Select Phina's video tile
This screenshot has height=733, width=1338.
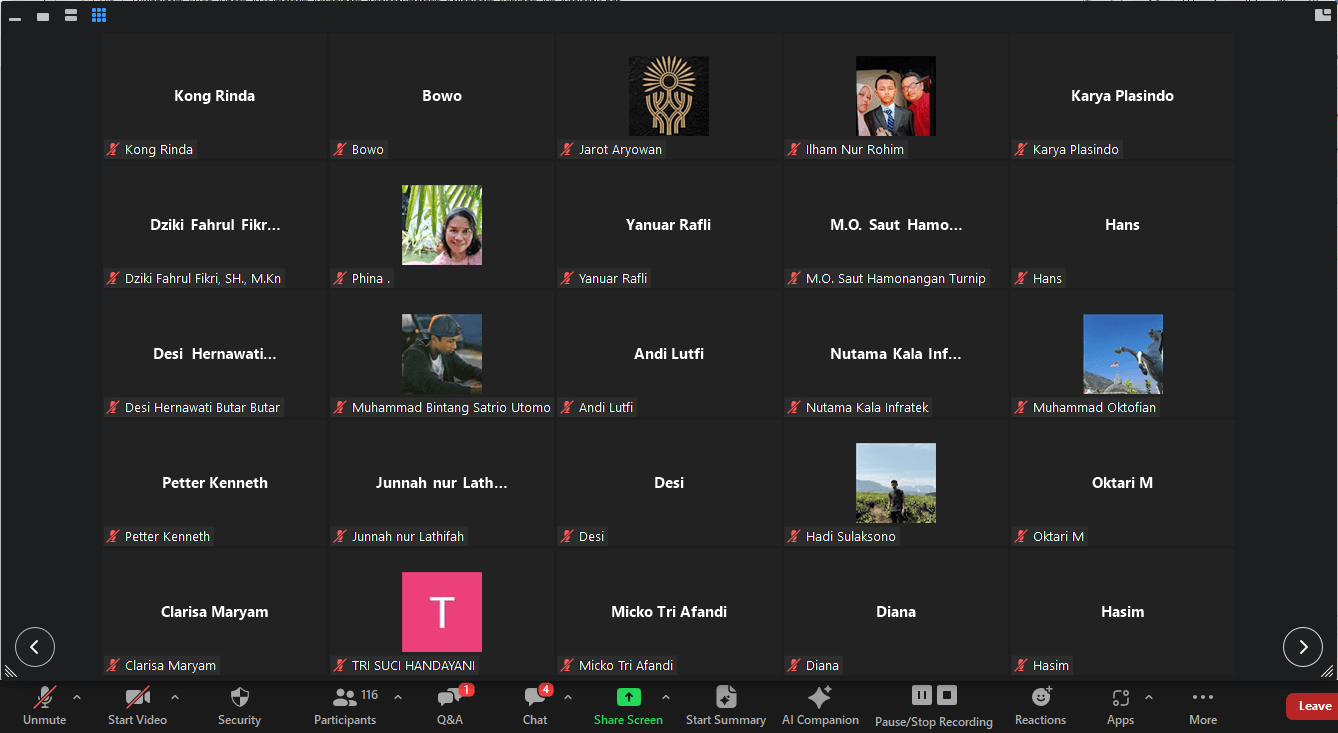click(x=442, y=225)
